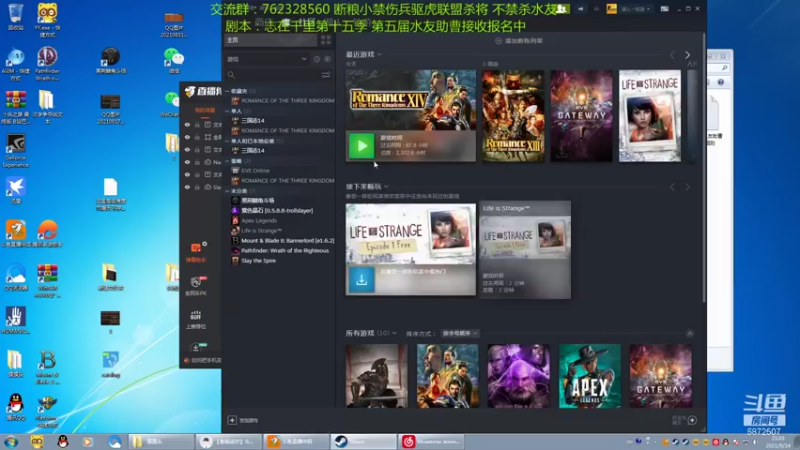Expand the 接下来畅玩 shelf dropdown chevron
The height and width of the screenshot is (450, 800).
[386, 187]
